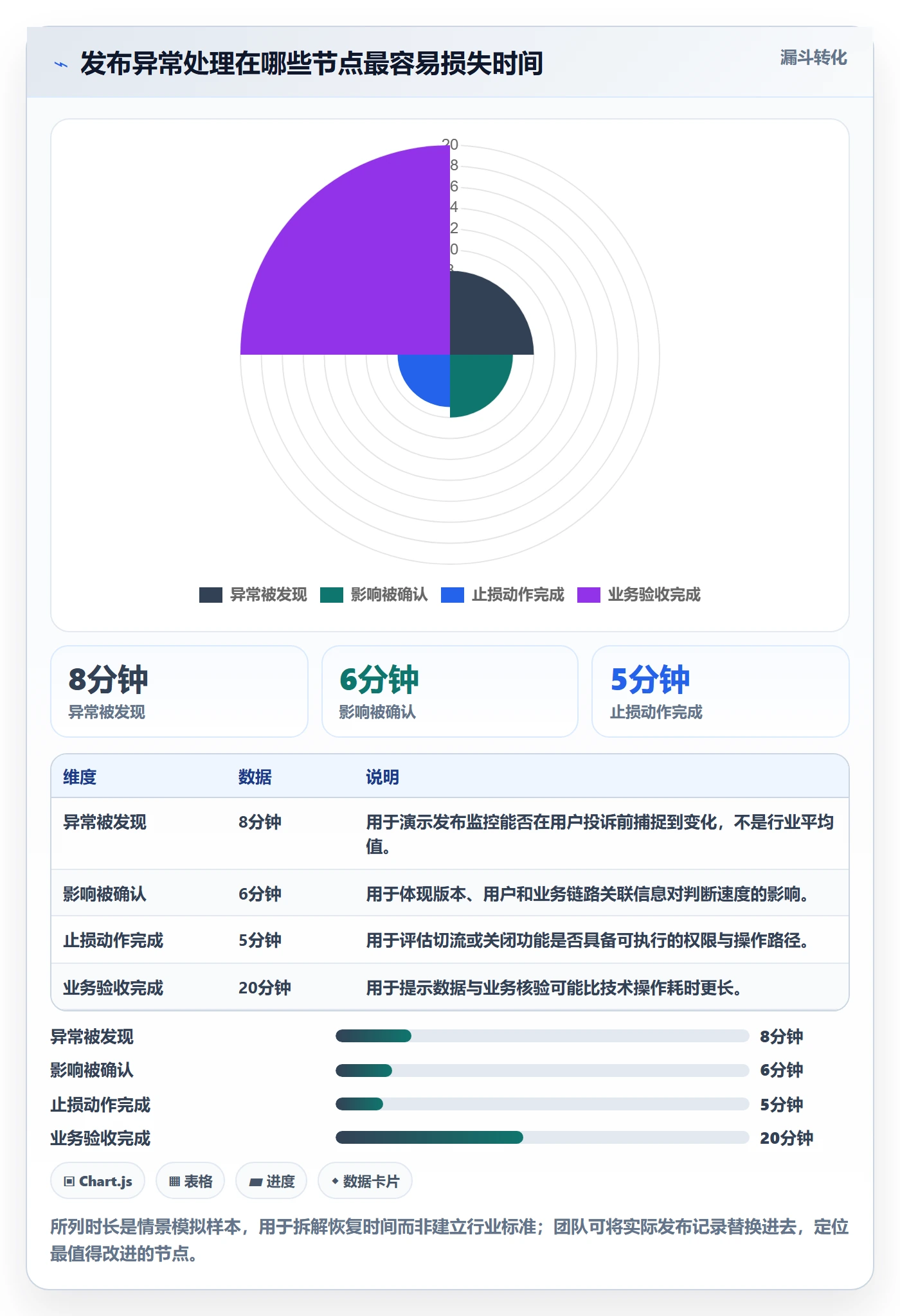Toggle the 异常被发现 legend swatch
Screen dimensions: 900x1316
coord(211,595)
